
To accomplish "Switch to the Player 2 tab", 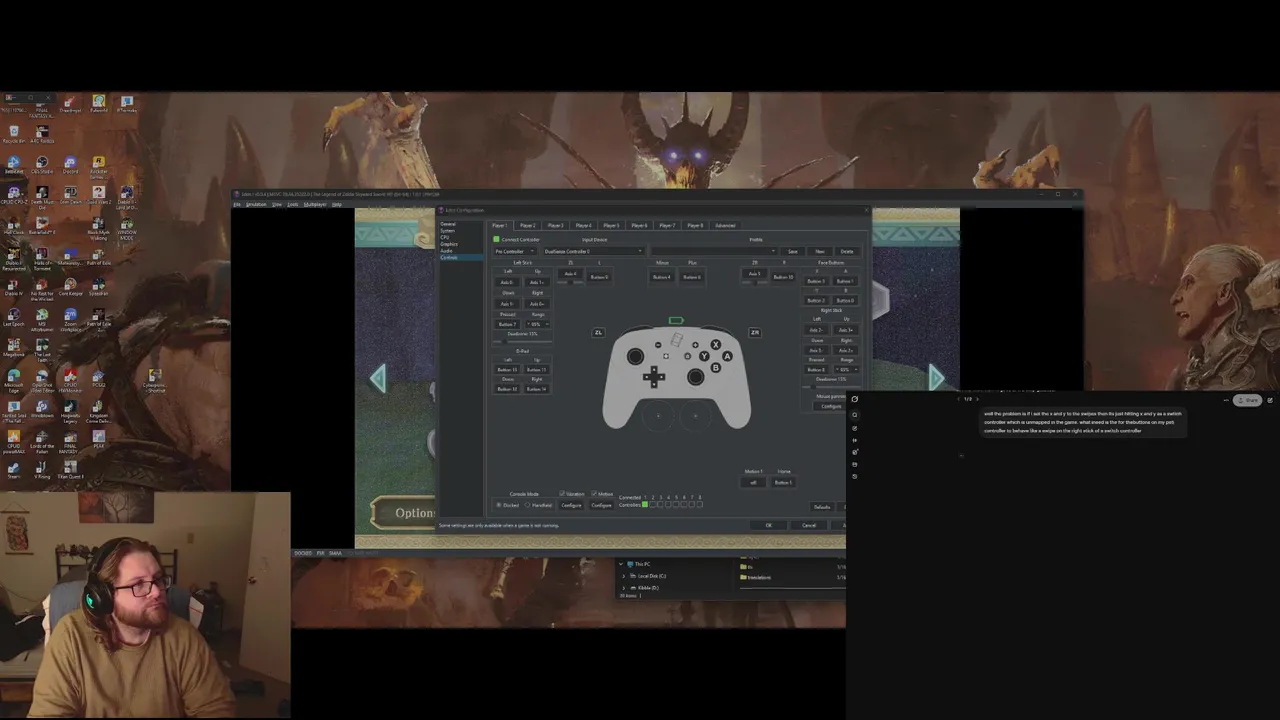I will (x=527, y=226).
